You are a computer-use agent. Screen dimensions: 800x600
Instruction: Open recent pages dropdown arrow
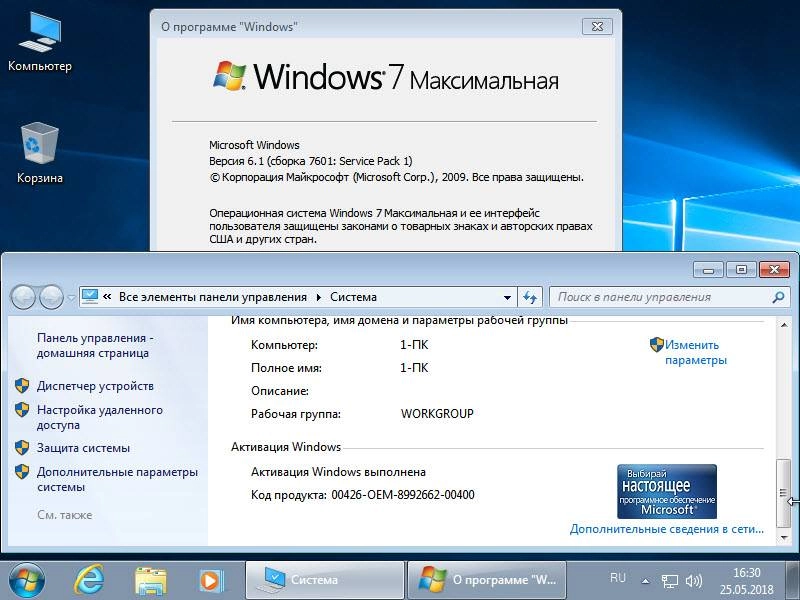click(x=71, y=297)
